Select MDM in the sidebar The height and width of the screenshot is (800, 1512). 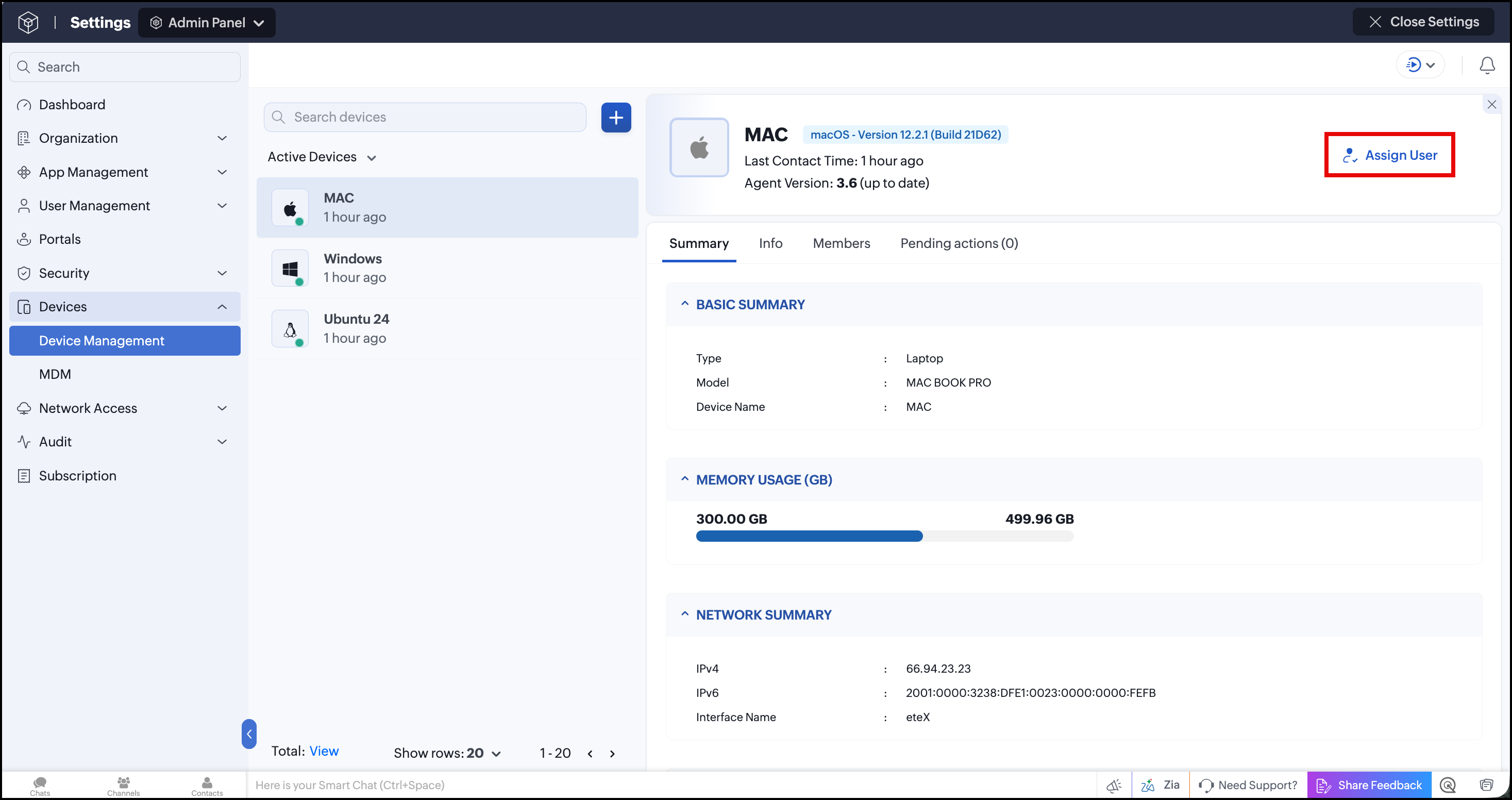[x=125, y=374]
